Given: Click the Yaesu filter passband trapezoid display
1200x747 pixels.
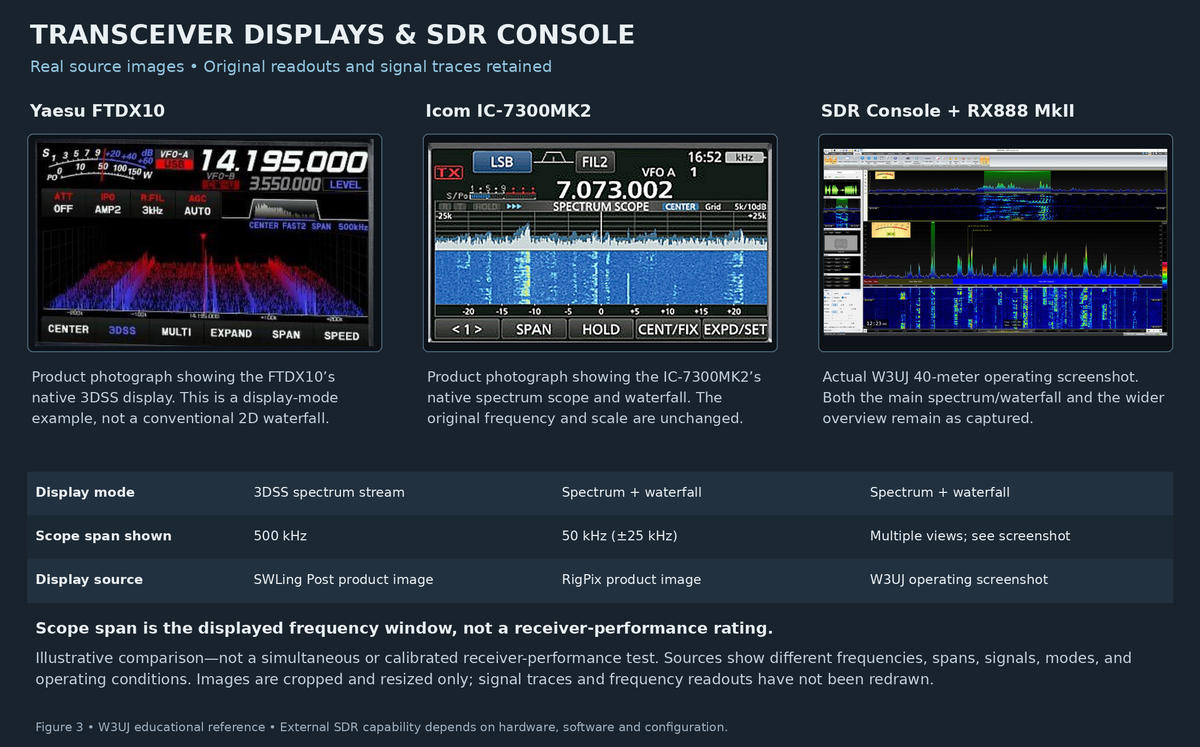Looking at the screenshot, I should coord(285,208).
